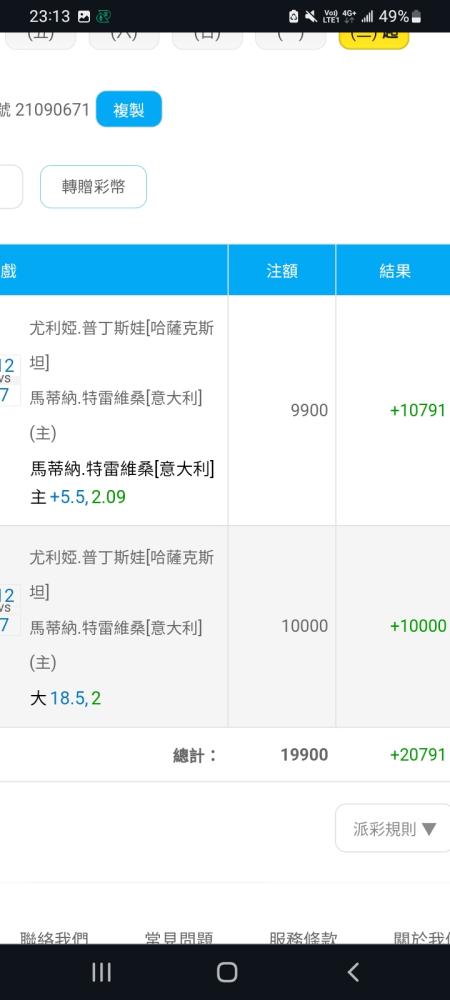
Task: Open the 服務條款 link in footer
Action: 303,938
